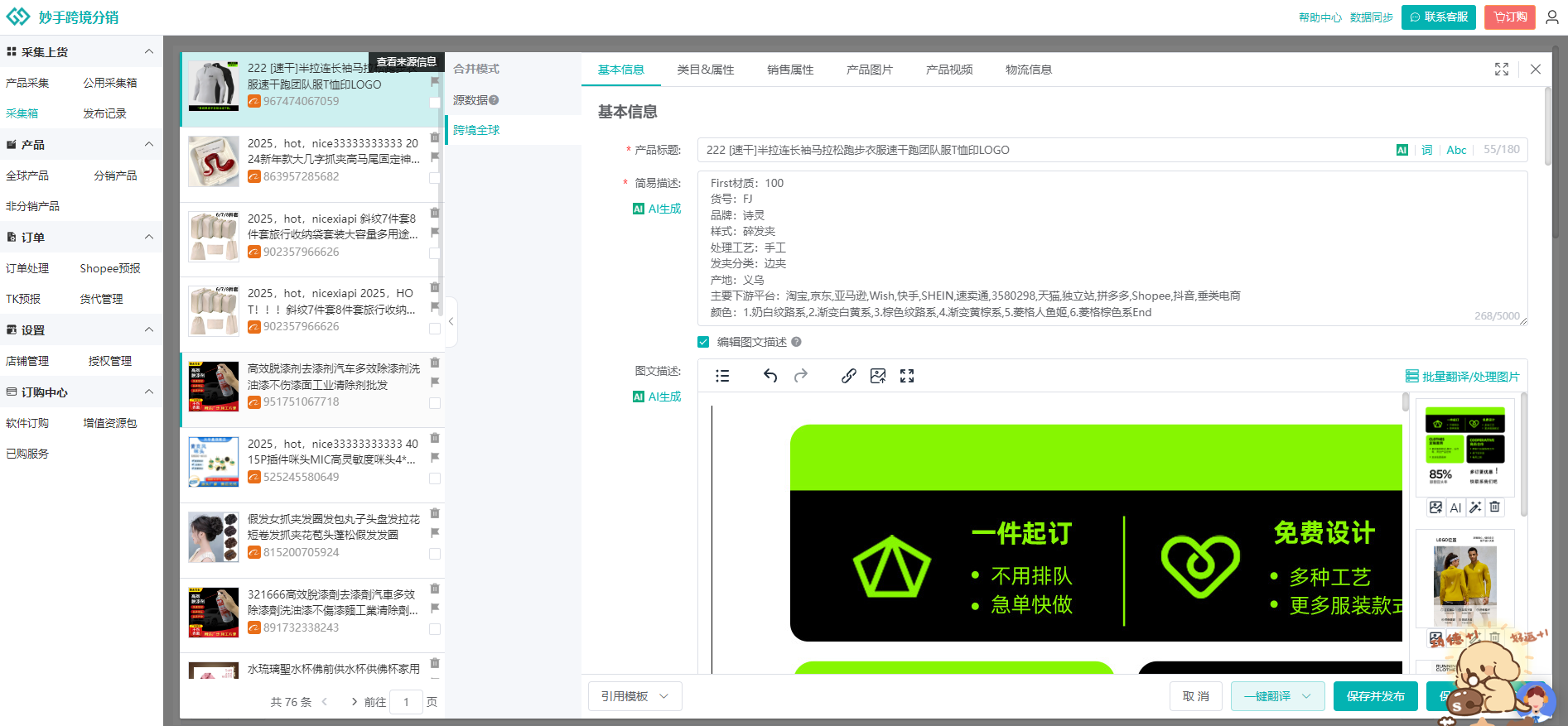Select the checkbox for the 2025, HOT!!! item

(x=435, y=329)
